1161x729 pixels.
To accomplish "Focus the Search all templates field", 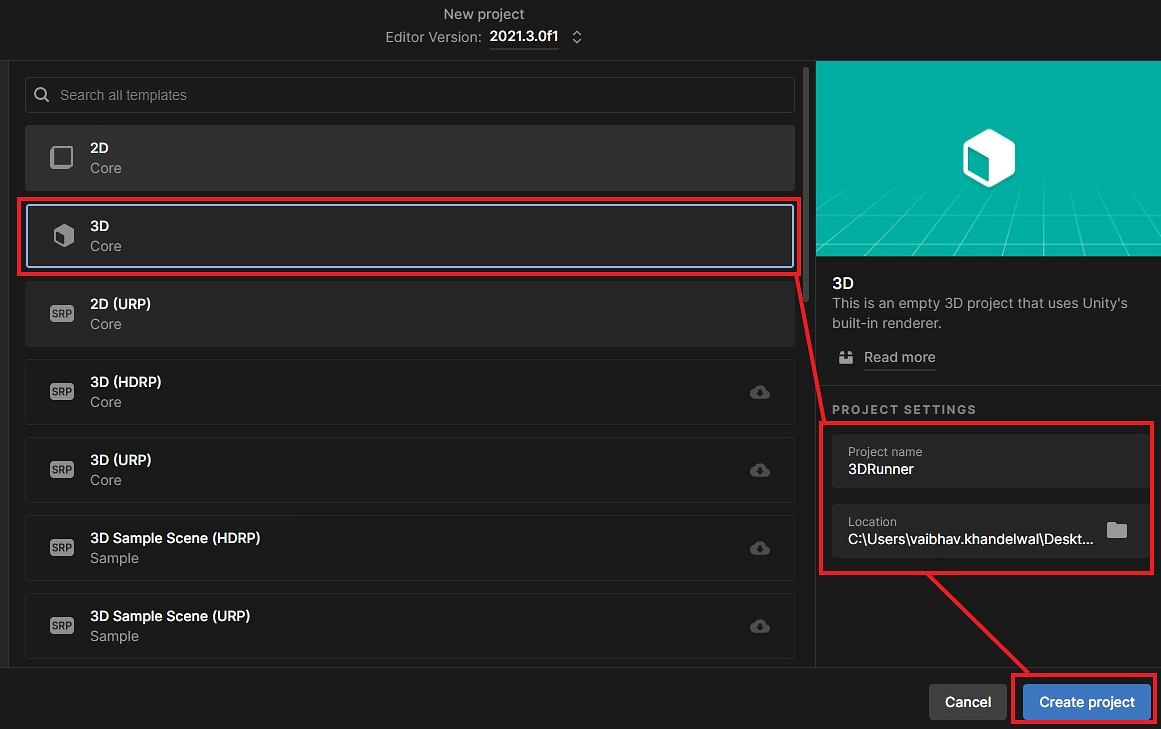I will coord(409,95).
